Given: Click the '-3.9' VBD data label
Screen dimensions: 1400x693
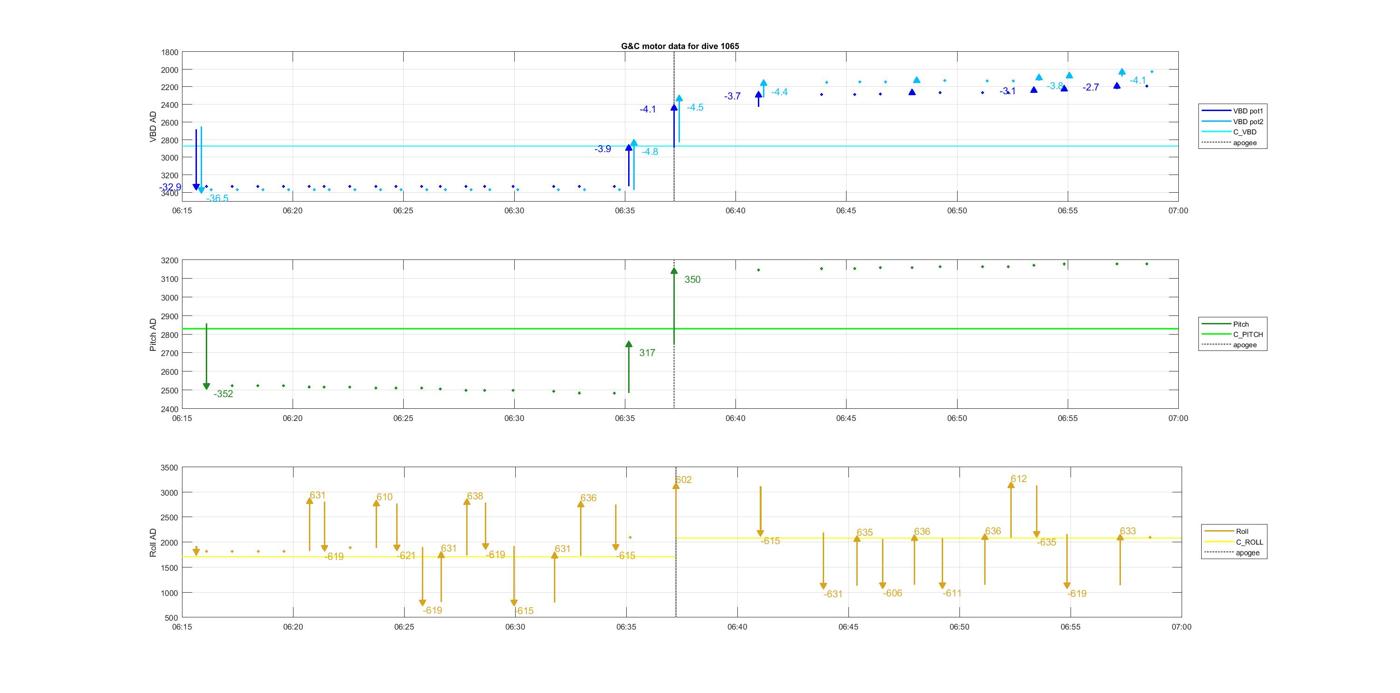Looking at the screenshot, I should pyautogui.click(x=602, y=149).
